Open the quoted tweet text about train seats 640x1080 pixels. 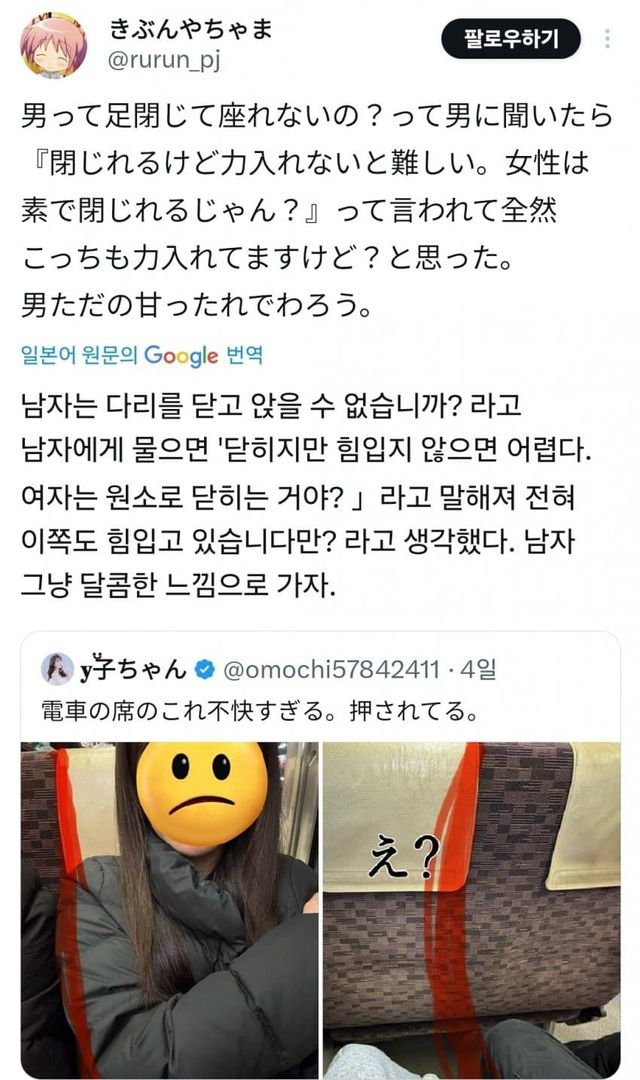pyautogui.click(x=260, y=710)
